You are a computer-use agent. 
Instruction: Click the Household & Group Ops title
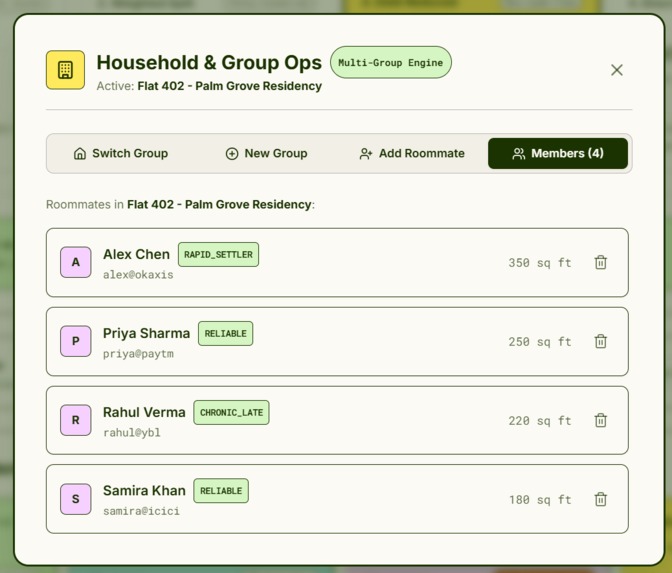tap(209, 63)
